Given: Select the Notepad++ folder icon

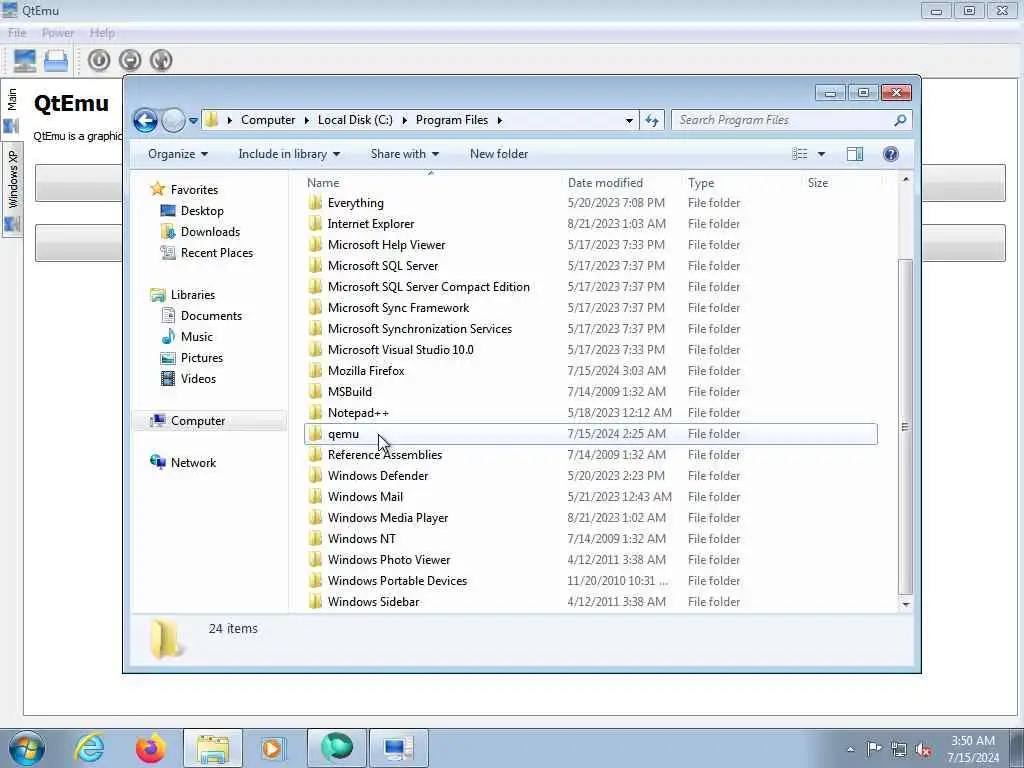Looking at the screenshot, I should point(315,413).
